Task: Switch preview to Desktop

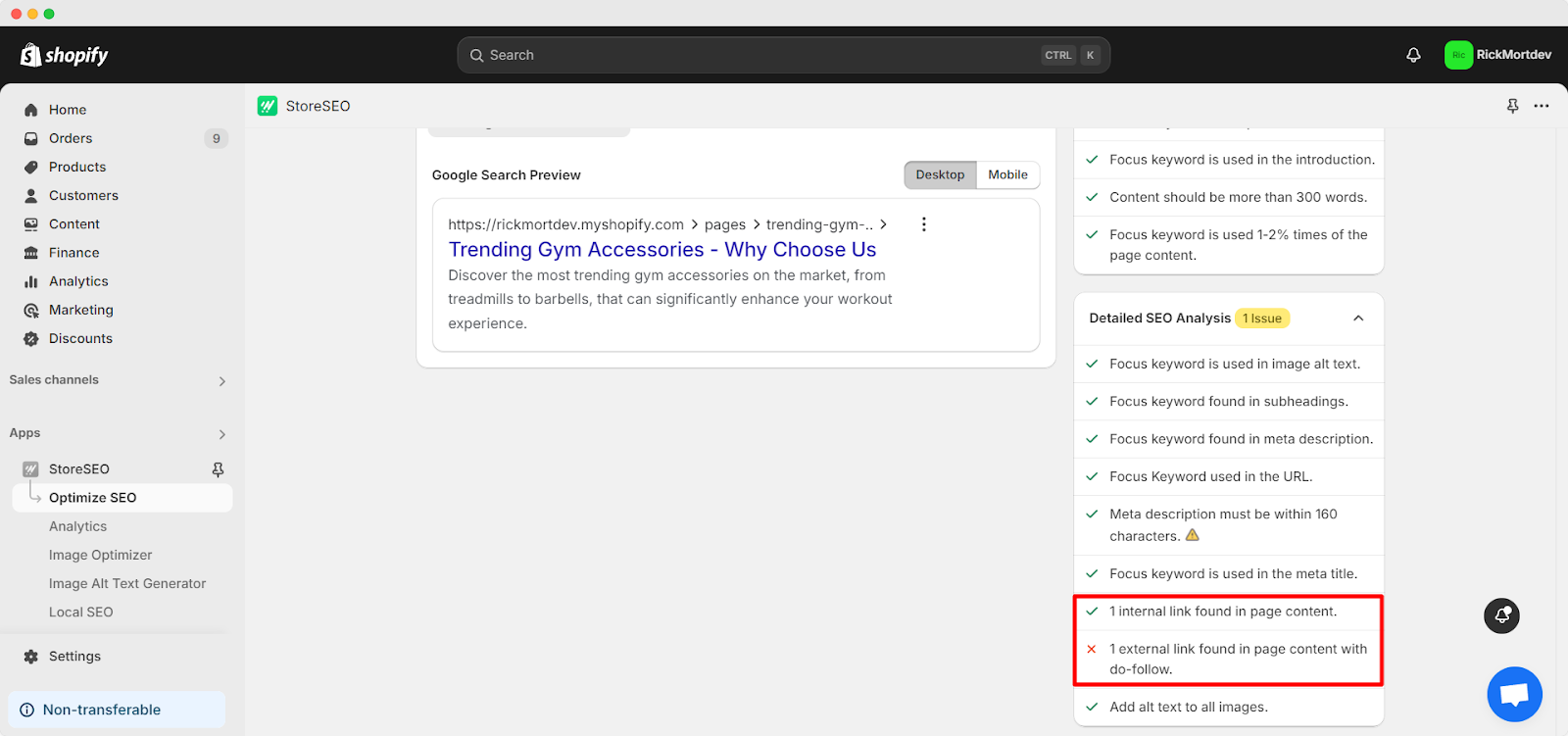Action: (940, 174)
